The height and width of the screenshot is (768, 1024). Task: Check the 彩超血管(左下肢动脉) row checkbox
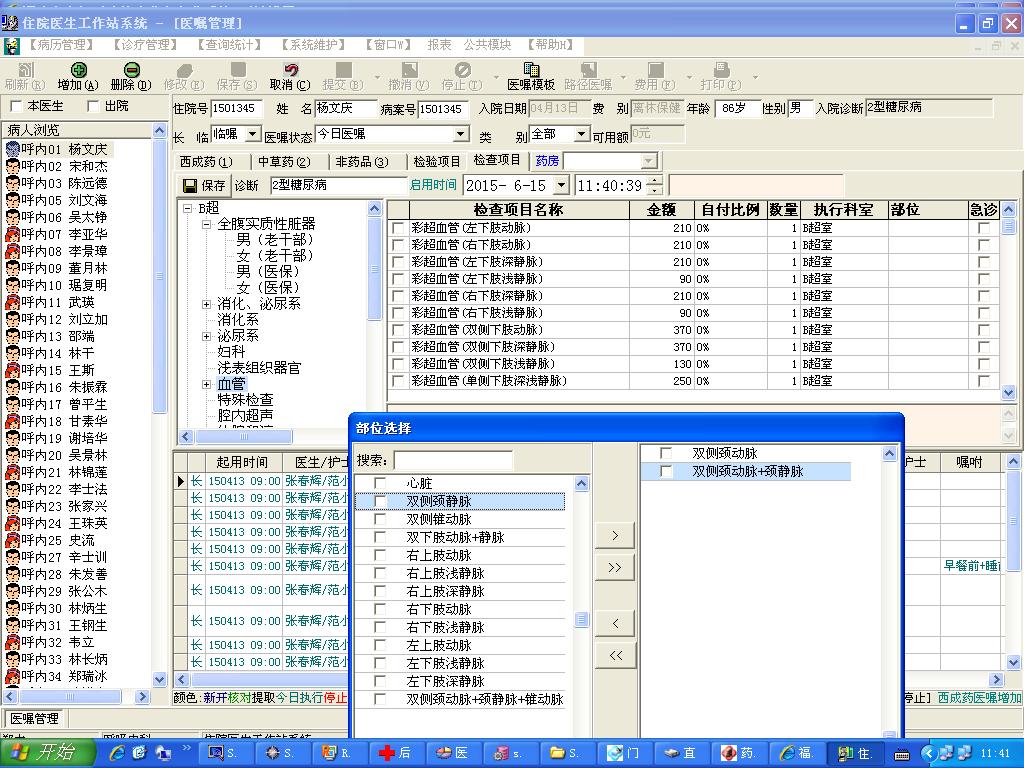pos(398,228)
